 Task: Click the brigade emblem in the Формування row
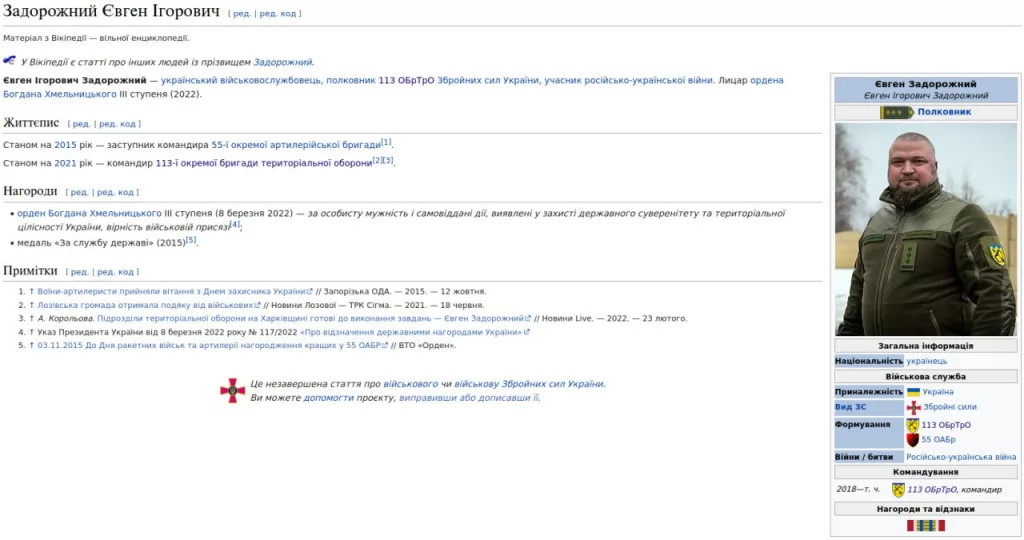(913, 425)
